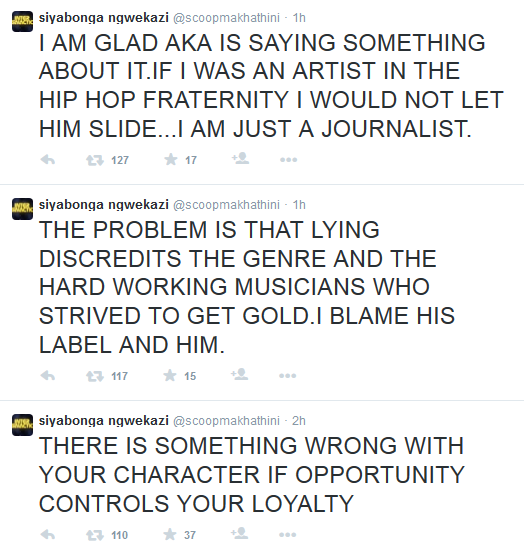The height and width of the screenshot is (559, 524).
Task: Open the 2h timestamp on third tweet
Action: [299, 421]
